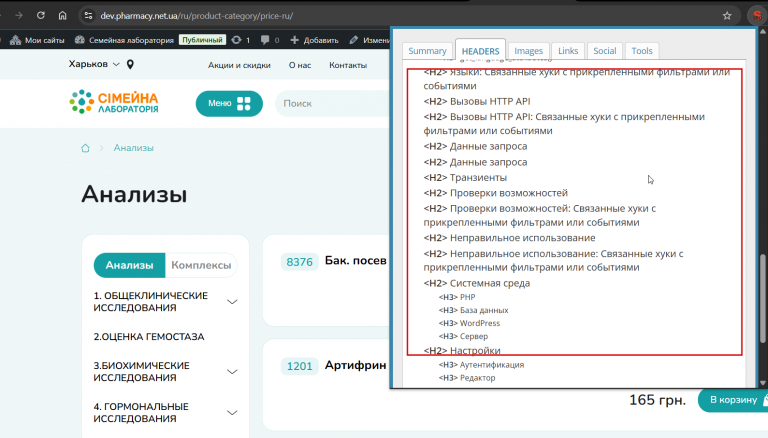
Task: Click the browser address bar URL
Action: tap(196, 16)
